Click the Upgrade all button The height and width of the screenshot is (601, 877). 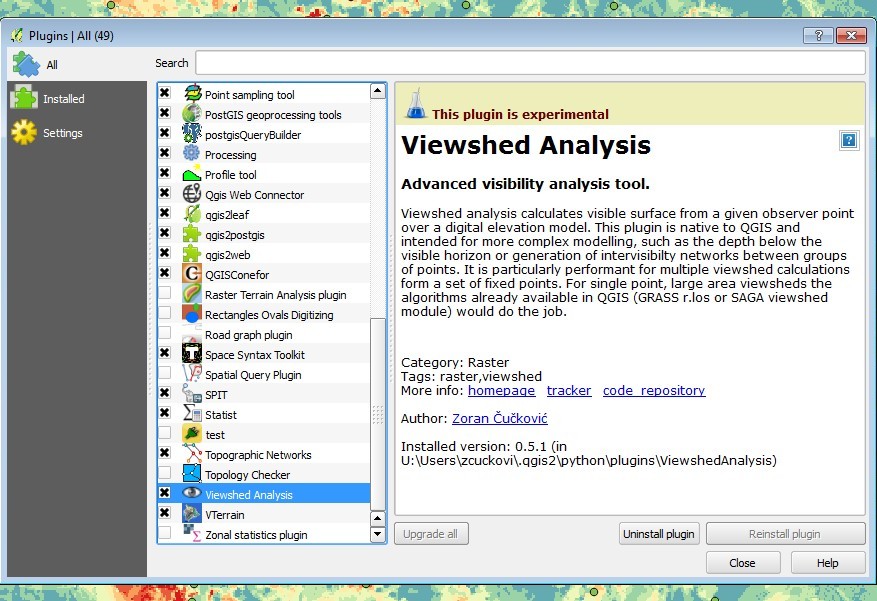(431, 534)
